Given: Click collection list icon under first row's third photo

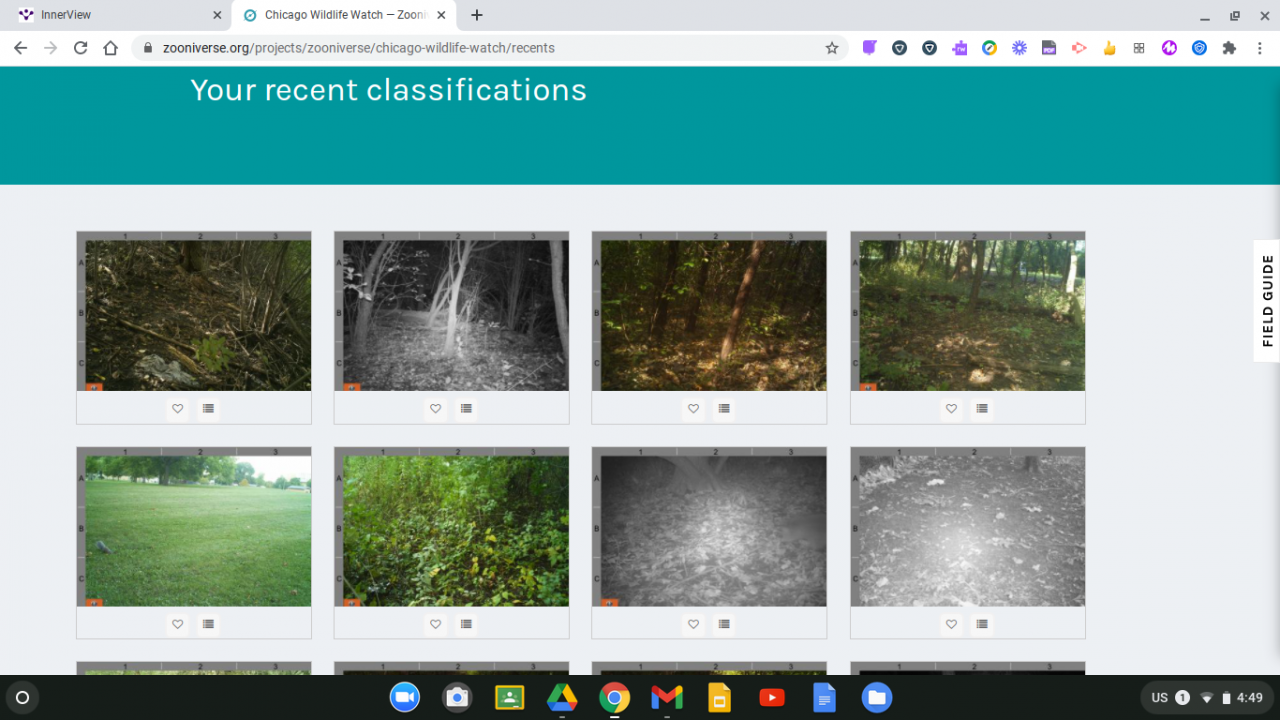Looking at the screenshot, I should click(724, 408).
